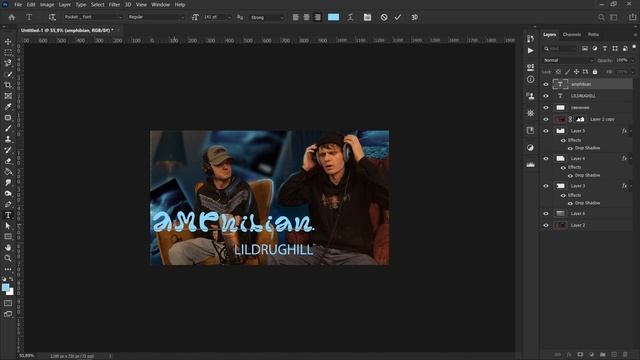
Task: Select the Move tool
Action: 8,42
